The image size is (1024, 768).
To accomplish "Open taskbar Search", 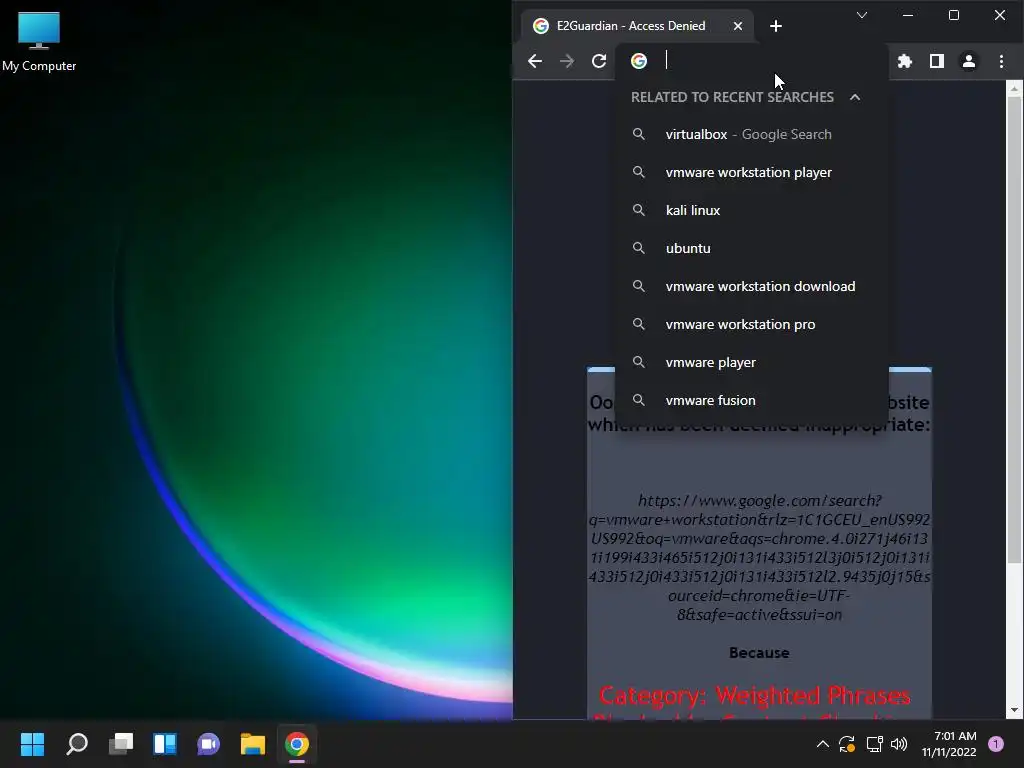I will tap(76, 744).
